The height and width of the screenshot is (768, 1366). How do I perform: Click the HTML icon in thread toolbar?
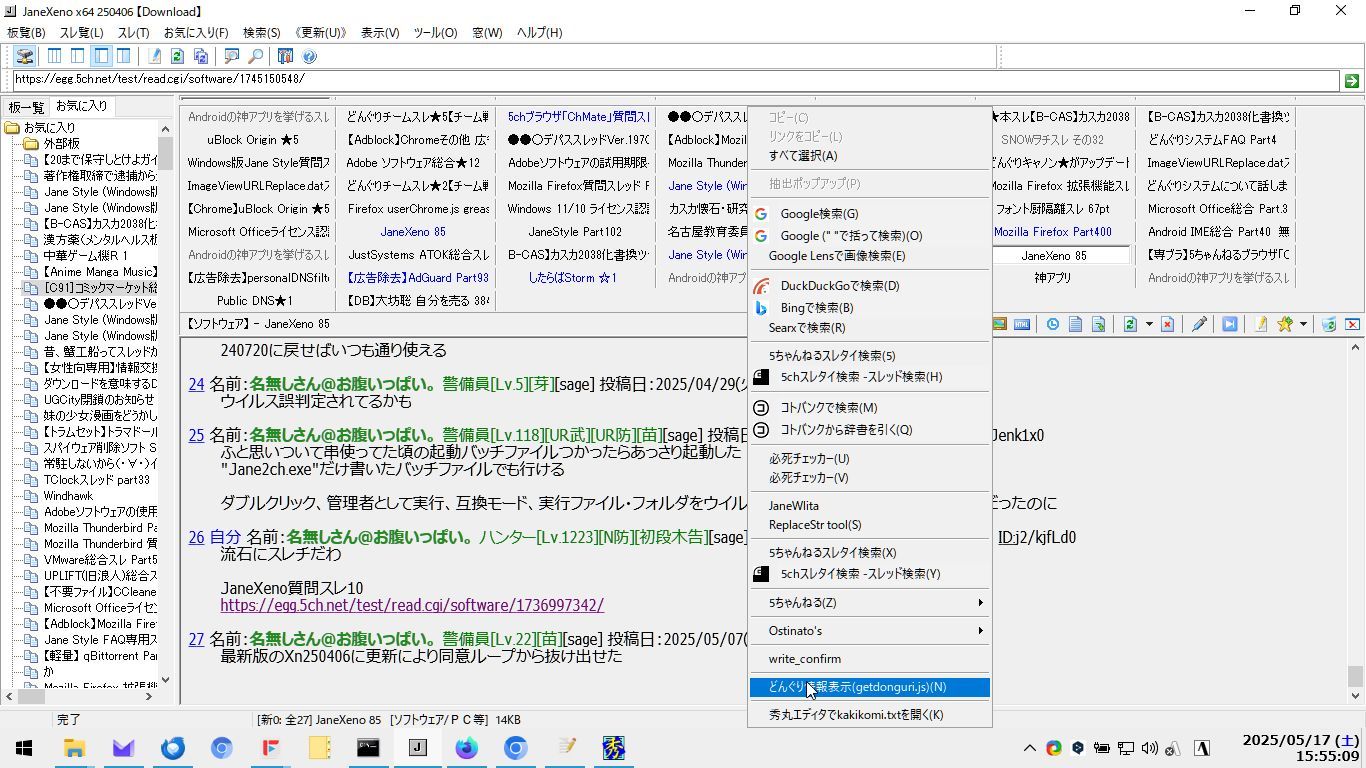1022,324
